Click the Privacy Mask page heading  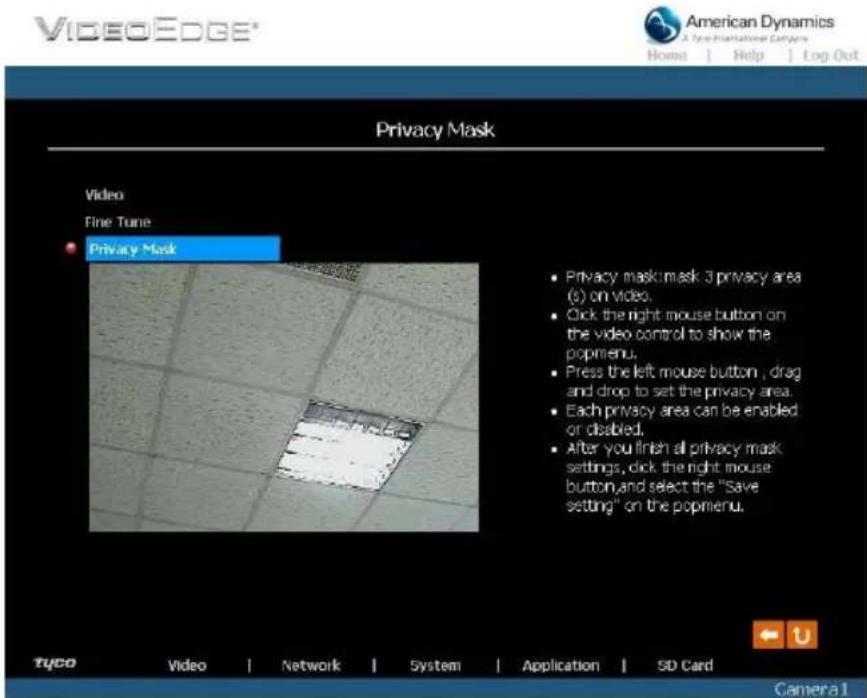435,130
